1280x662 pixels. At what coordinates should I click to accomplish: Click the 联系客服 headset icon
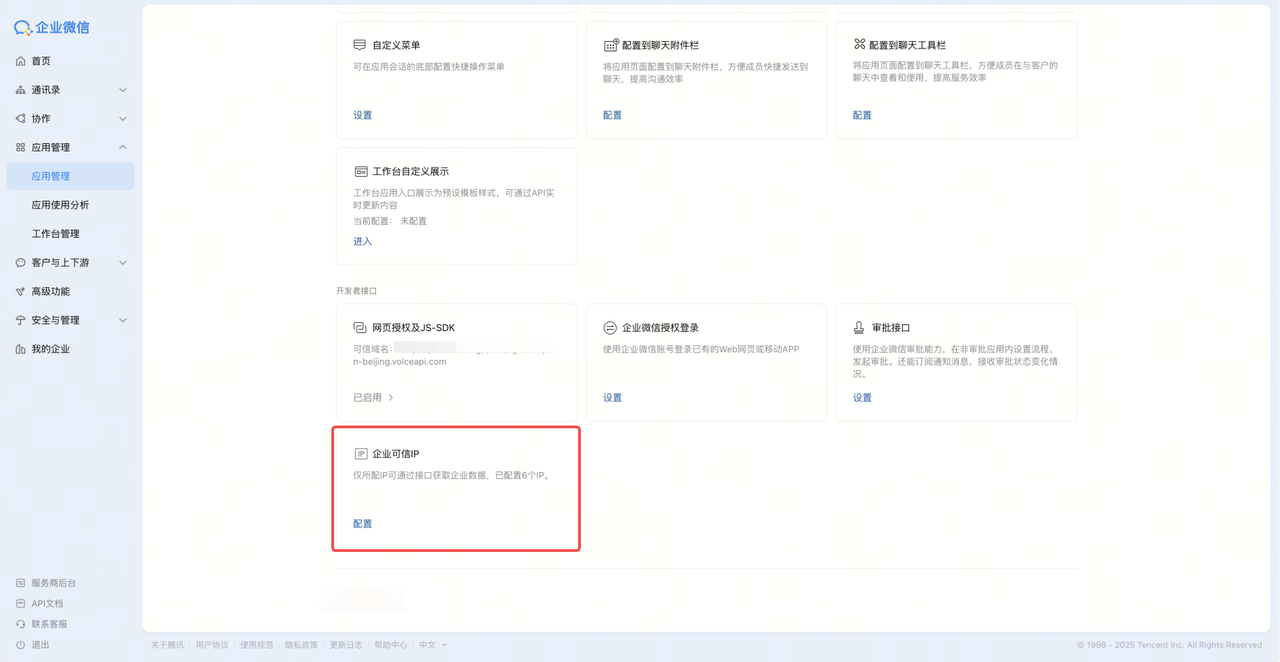20,624
